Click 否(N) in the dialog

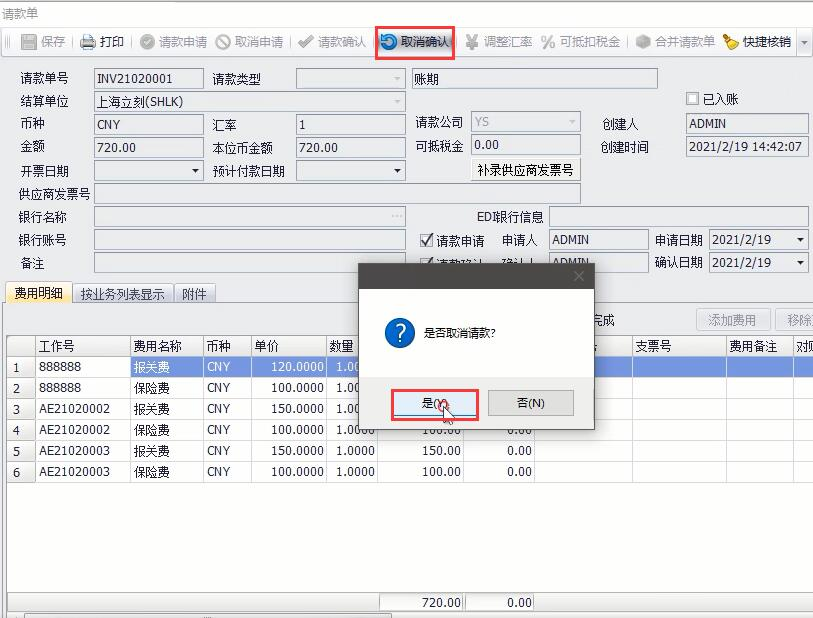pos(530,403)
